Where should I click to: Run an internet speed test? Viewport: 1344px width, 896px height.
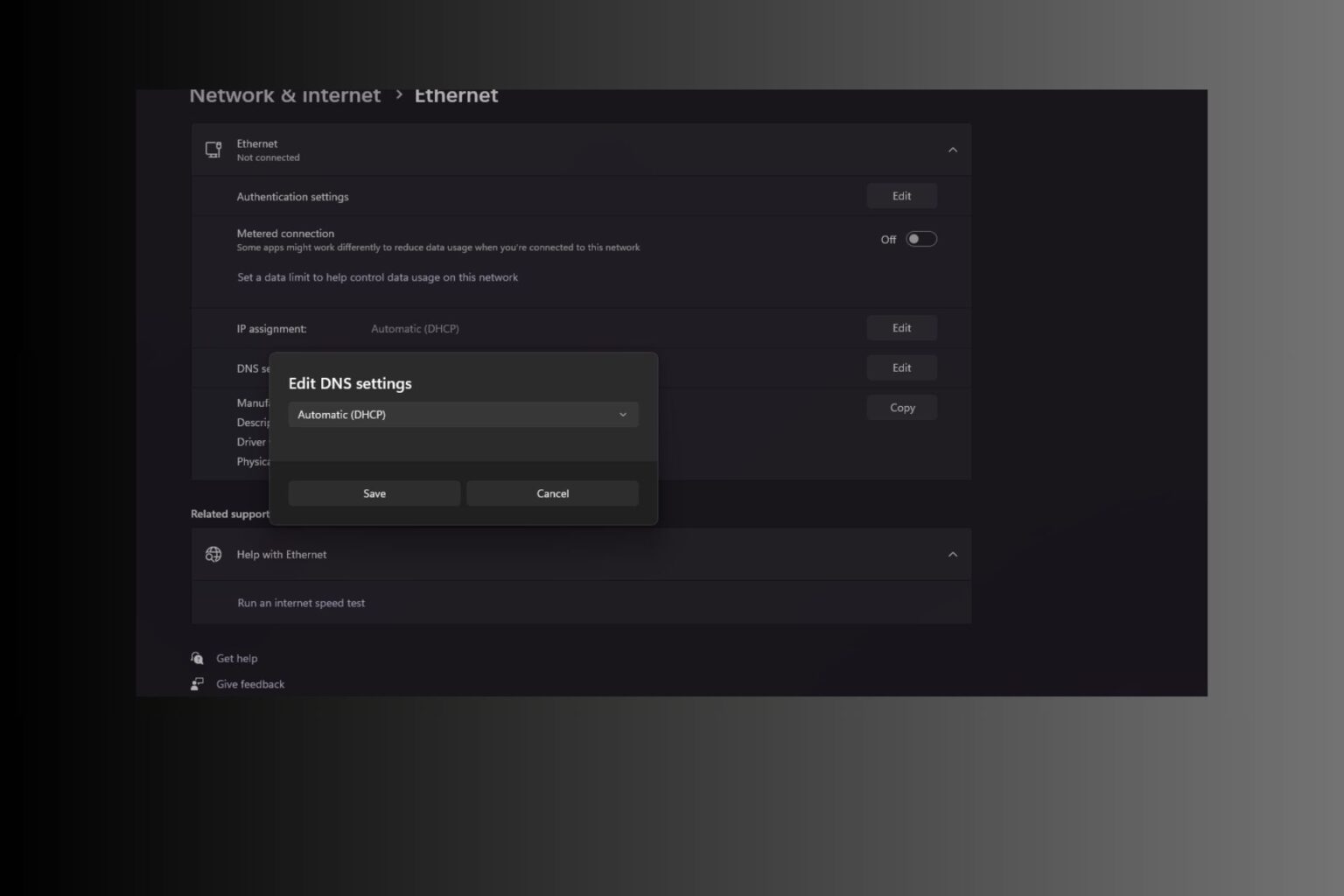tap(301, 603)
